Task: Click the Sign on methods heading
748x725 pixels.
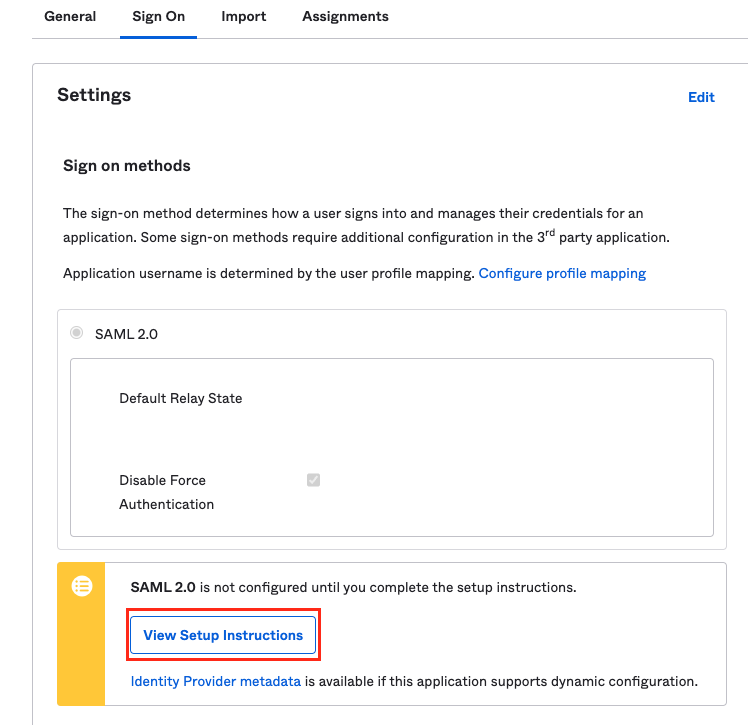Action: click(x=126, y=165)
